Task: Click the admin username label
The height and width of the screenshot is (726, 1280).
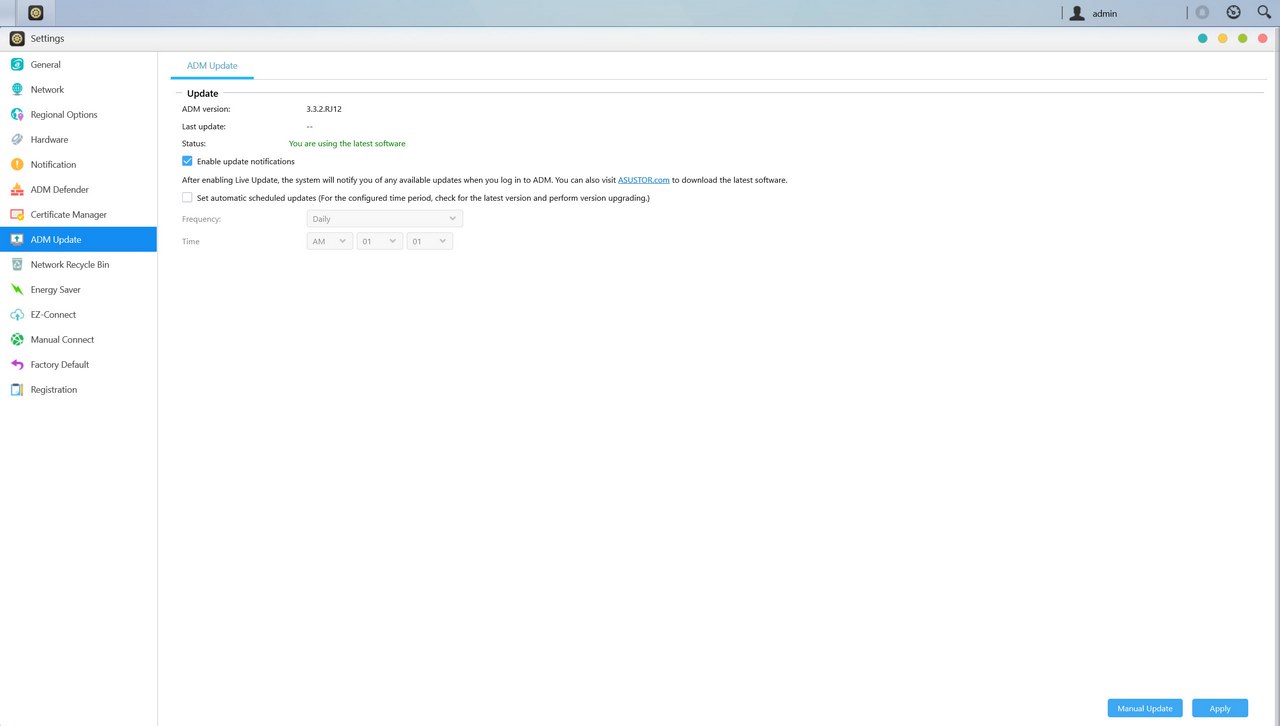Action: pyautogui.click(x=1105, y=13)
